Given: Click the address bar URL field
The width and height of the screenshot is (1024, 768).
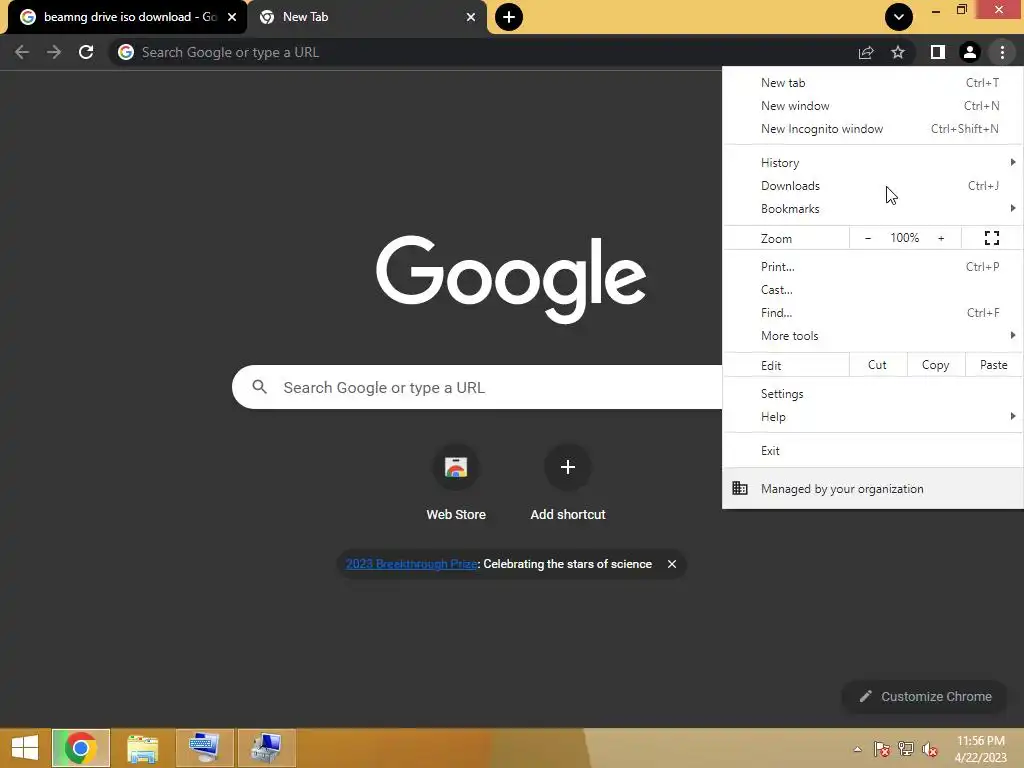Looking at the screenshot, I should coord(483,52).
